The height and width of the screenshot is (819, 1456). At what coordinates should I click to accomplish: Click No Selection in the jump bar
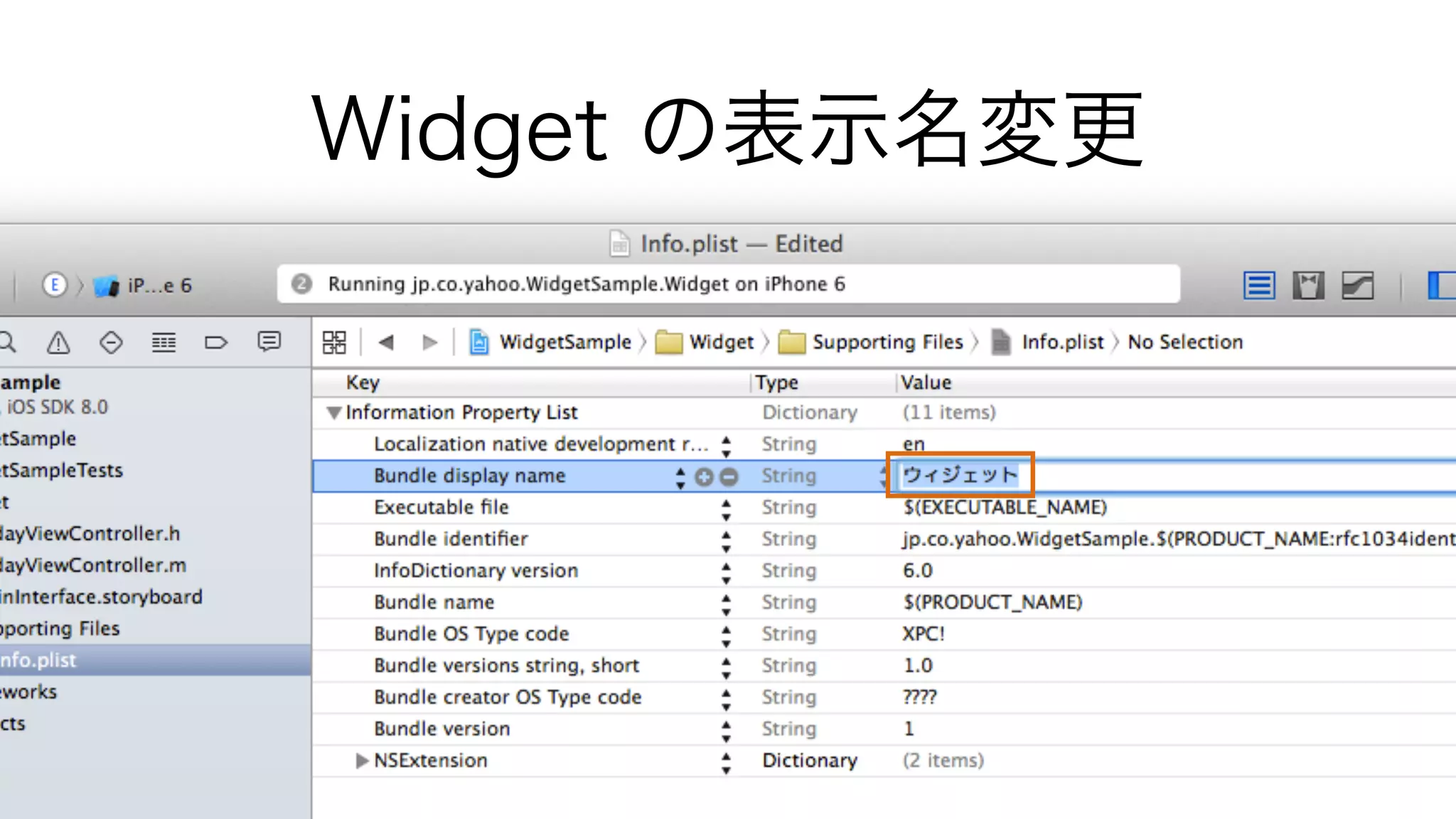tap(1185, 342)
